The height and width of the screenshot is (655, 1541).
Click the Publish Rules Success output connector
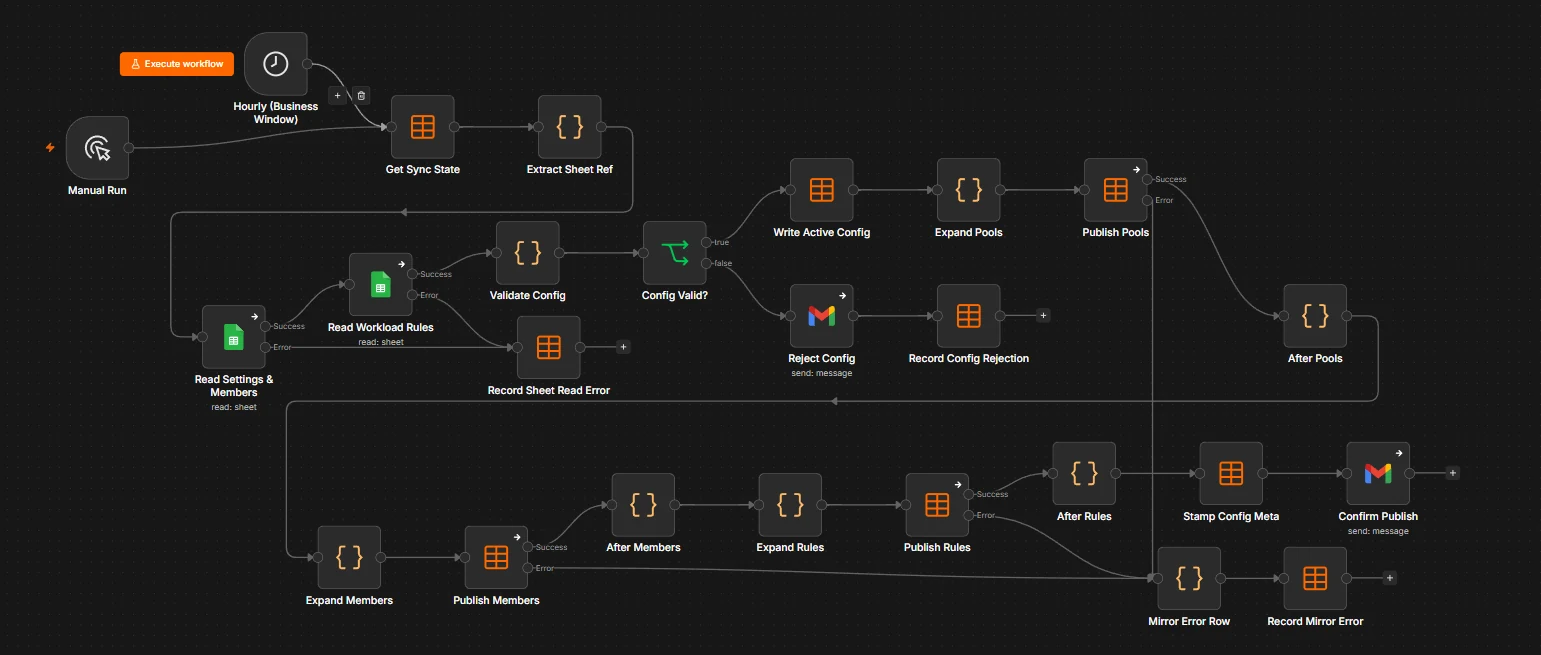coord(969,494)
